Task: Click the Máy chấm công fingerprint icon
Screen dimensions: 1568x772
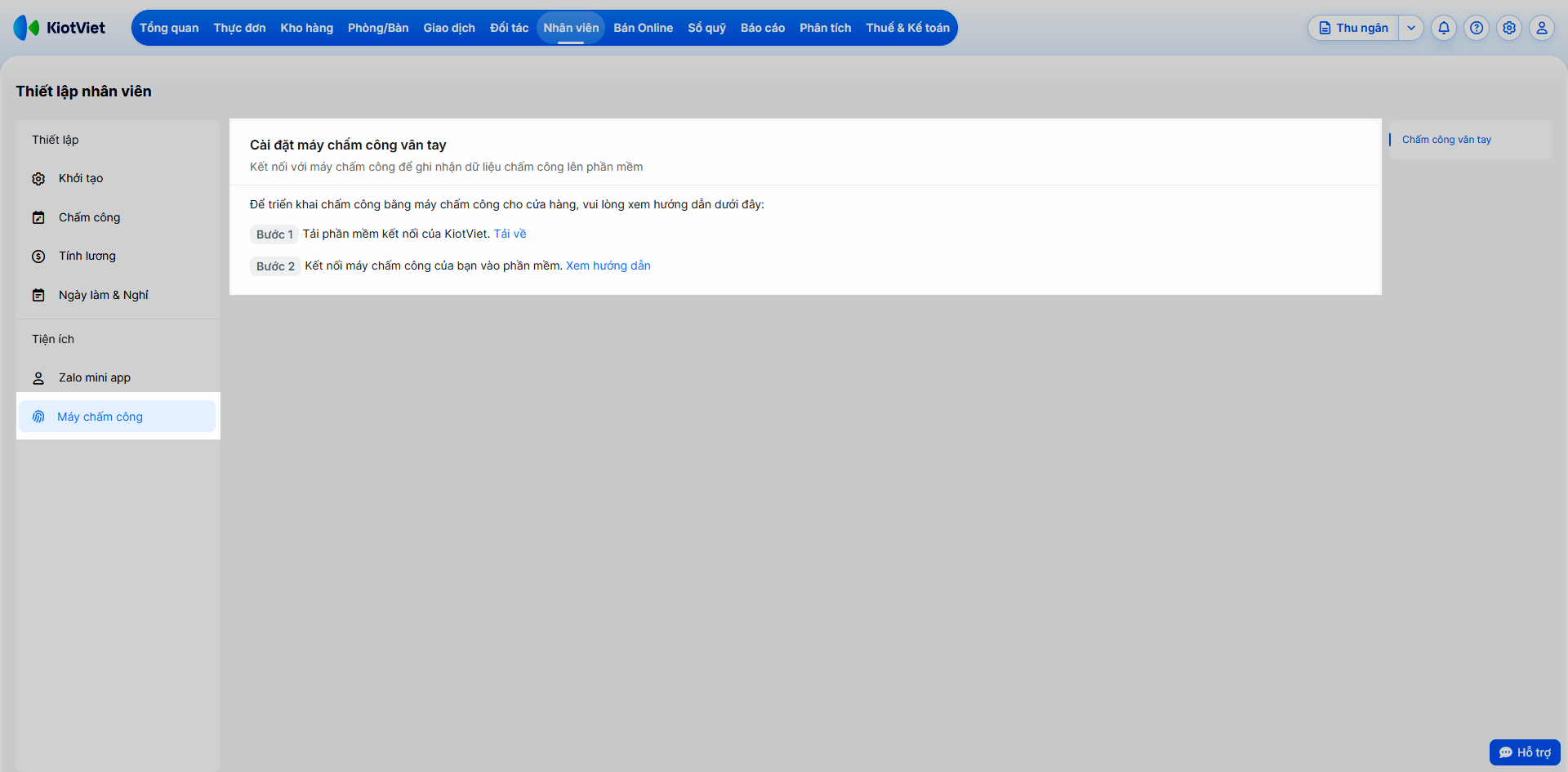Action: click(38, 417)
